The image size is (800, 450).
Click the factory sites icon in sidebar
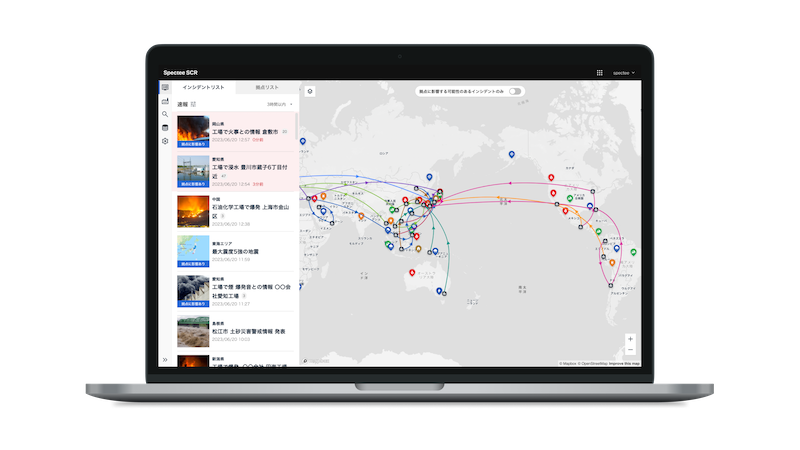[165, 101]
